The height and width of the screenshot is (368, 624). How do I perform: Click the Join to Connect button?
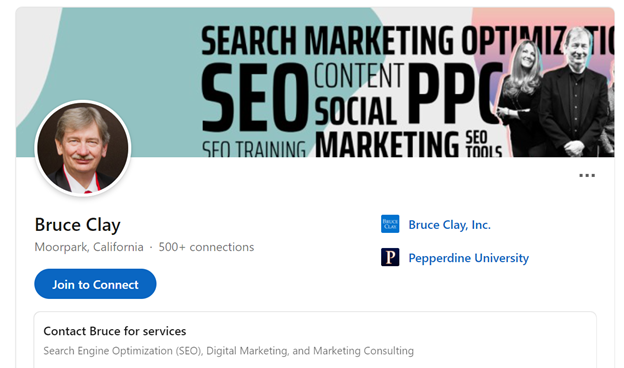pos(95,284)
